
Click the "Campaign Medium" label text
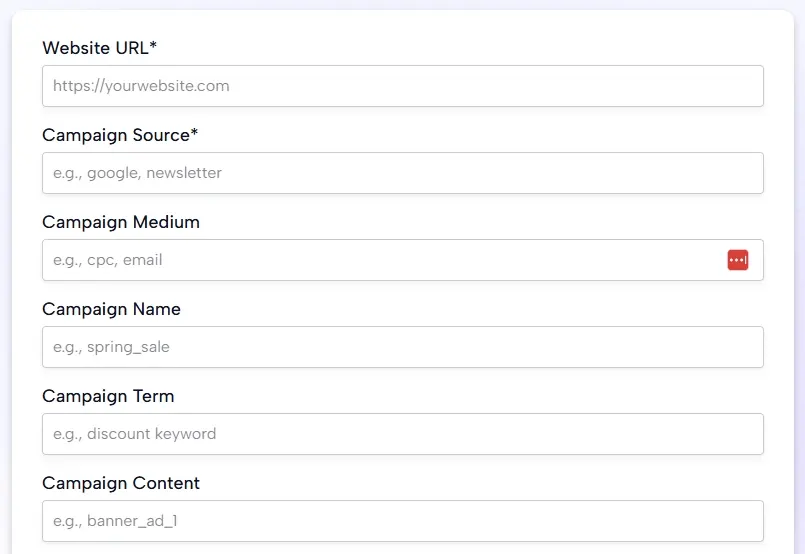click(x=121, y=222)
